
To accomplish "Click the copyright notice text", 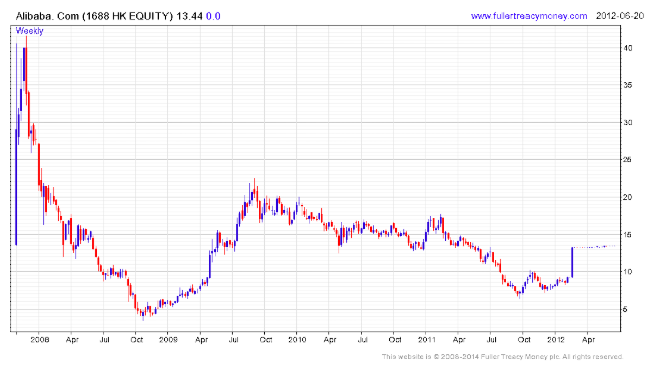I will coord(502,357).
